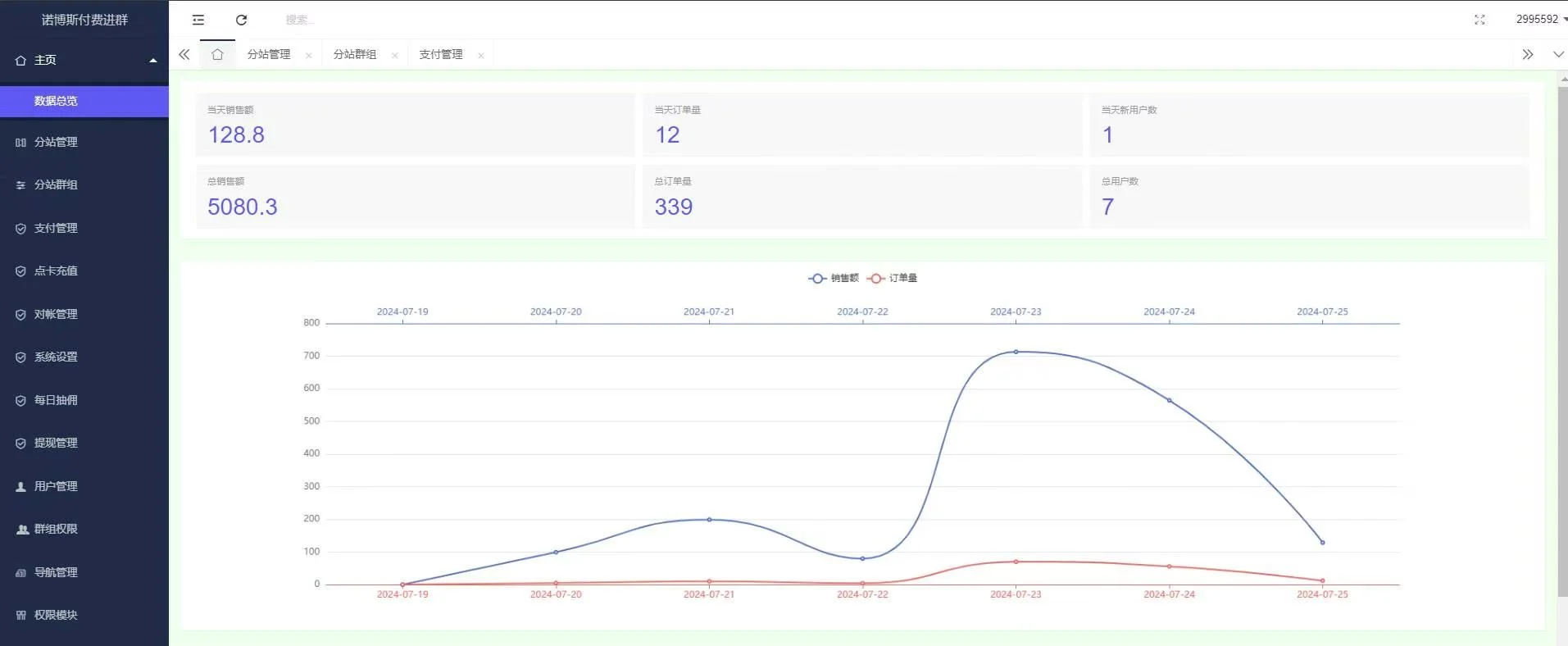This screenshot has height=646, width=1568.
Task: Click the 总订单量 value 339
Action: point(674,207)
